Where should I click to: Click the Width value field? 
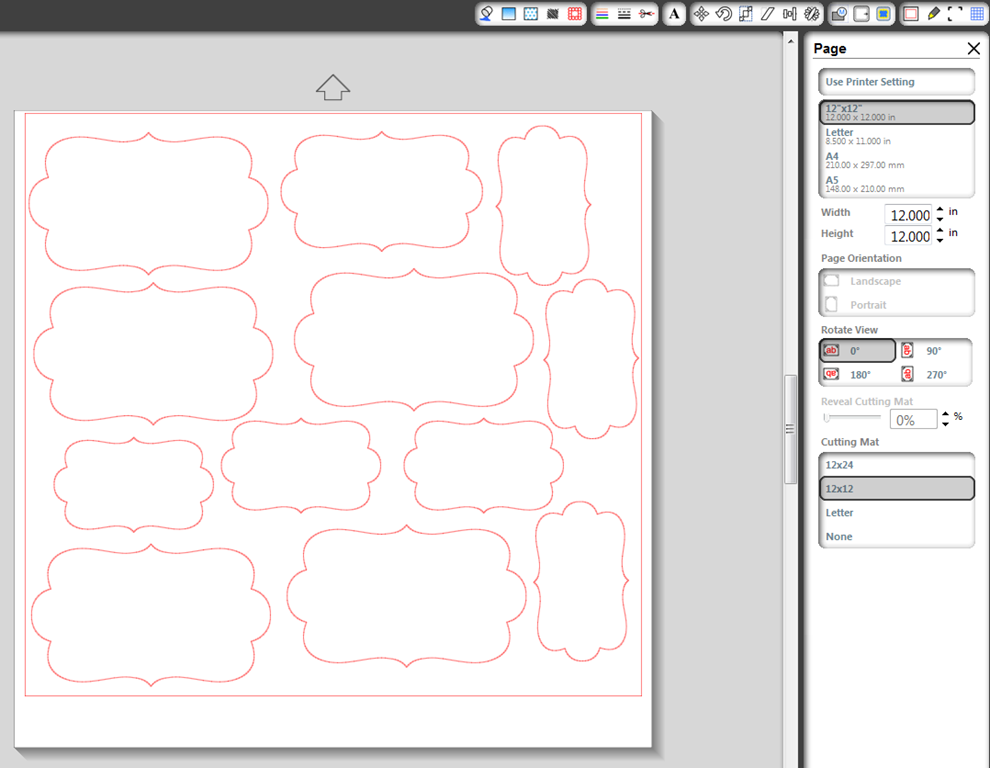pyautogui.click(x=908, y=215)
